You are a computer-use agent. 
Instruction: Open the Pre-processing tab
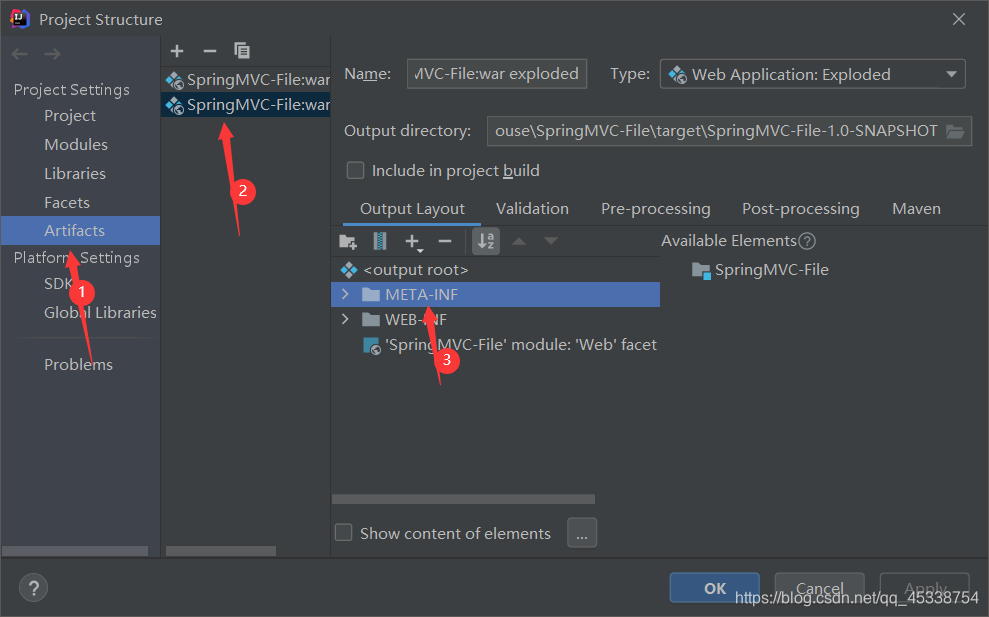point(655,209)
